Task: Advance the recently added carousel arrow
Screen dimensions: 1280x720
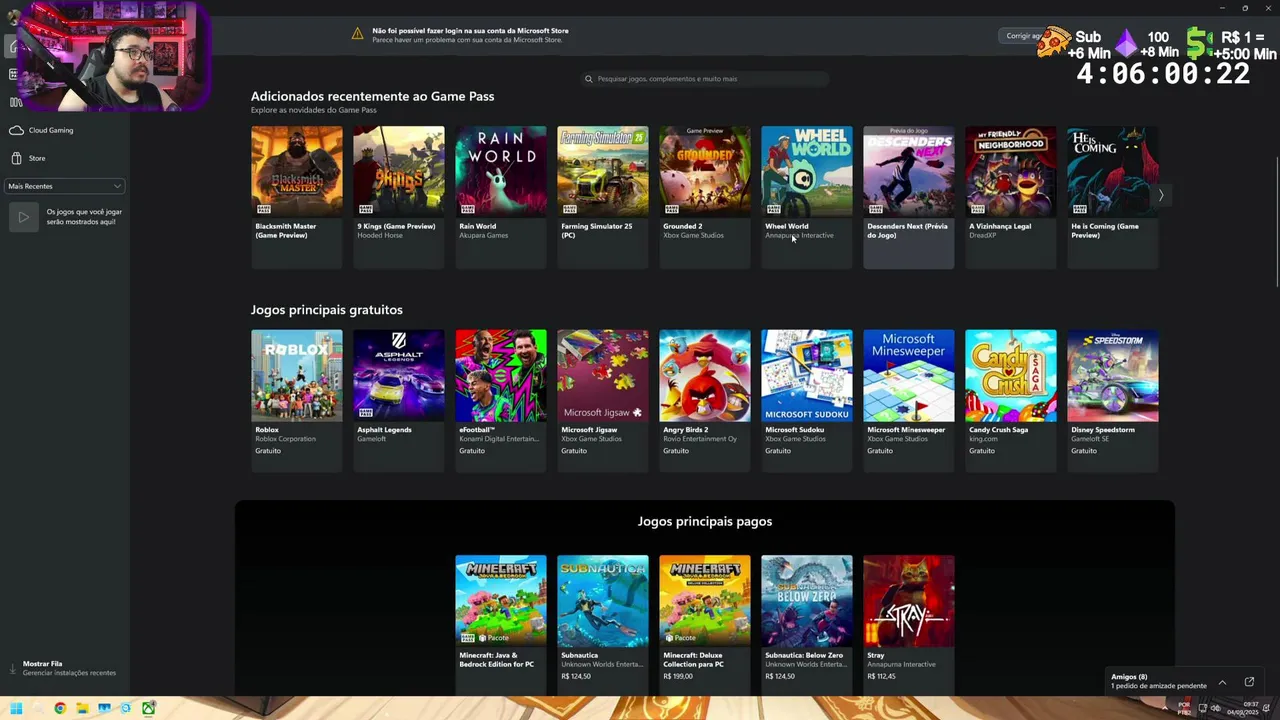Action: pos(1161,196)
